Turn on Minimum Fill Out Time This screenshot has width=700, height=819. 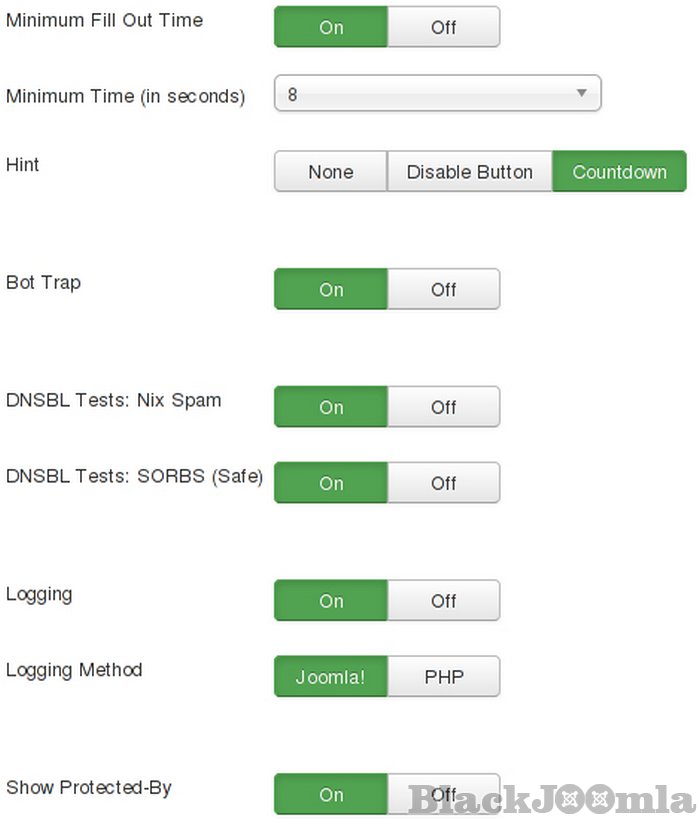click(331, 27)
